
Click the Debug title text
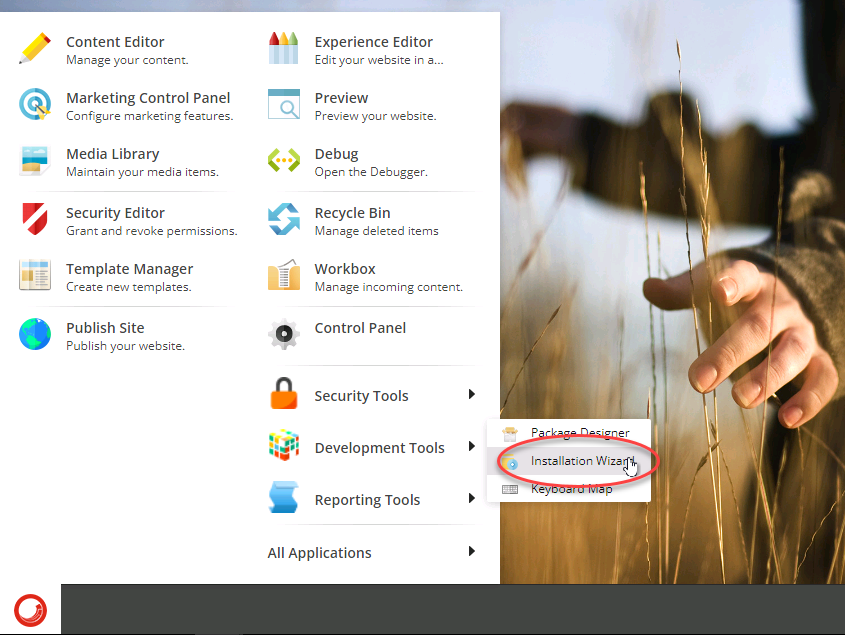(336, 154)
